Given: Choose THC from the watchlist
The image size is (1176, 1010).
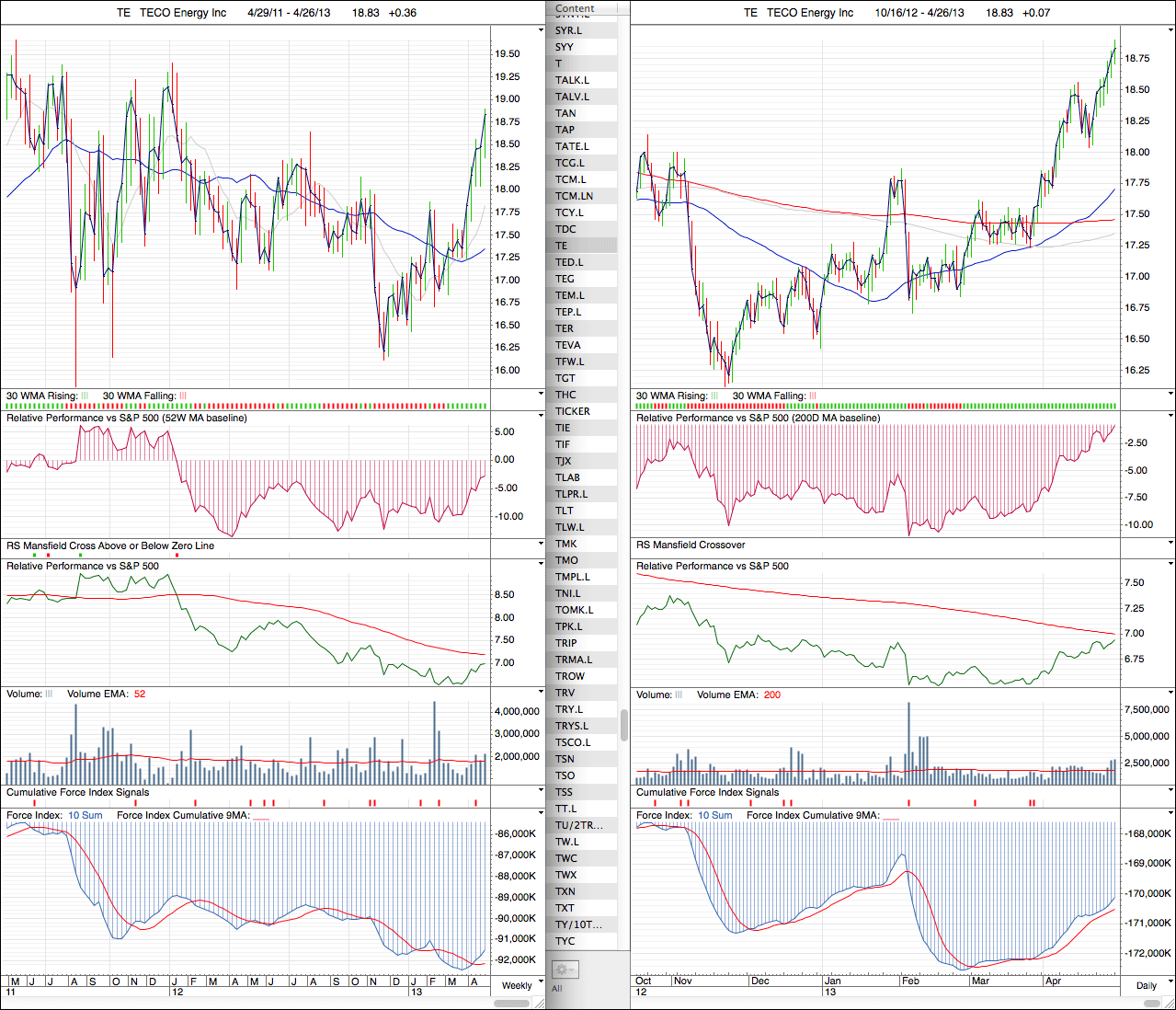Looking at the screenshot, I should coord(565,395).
